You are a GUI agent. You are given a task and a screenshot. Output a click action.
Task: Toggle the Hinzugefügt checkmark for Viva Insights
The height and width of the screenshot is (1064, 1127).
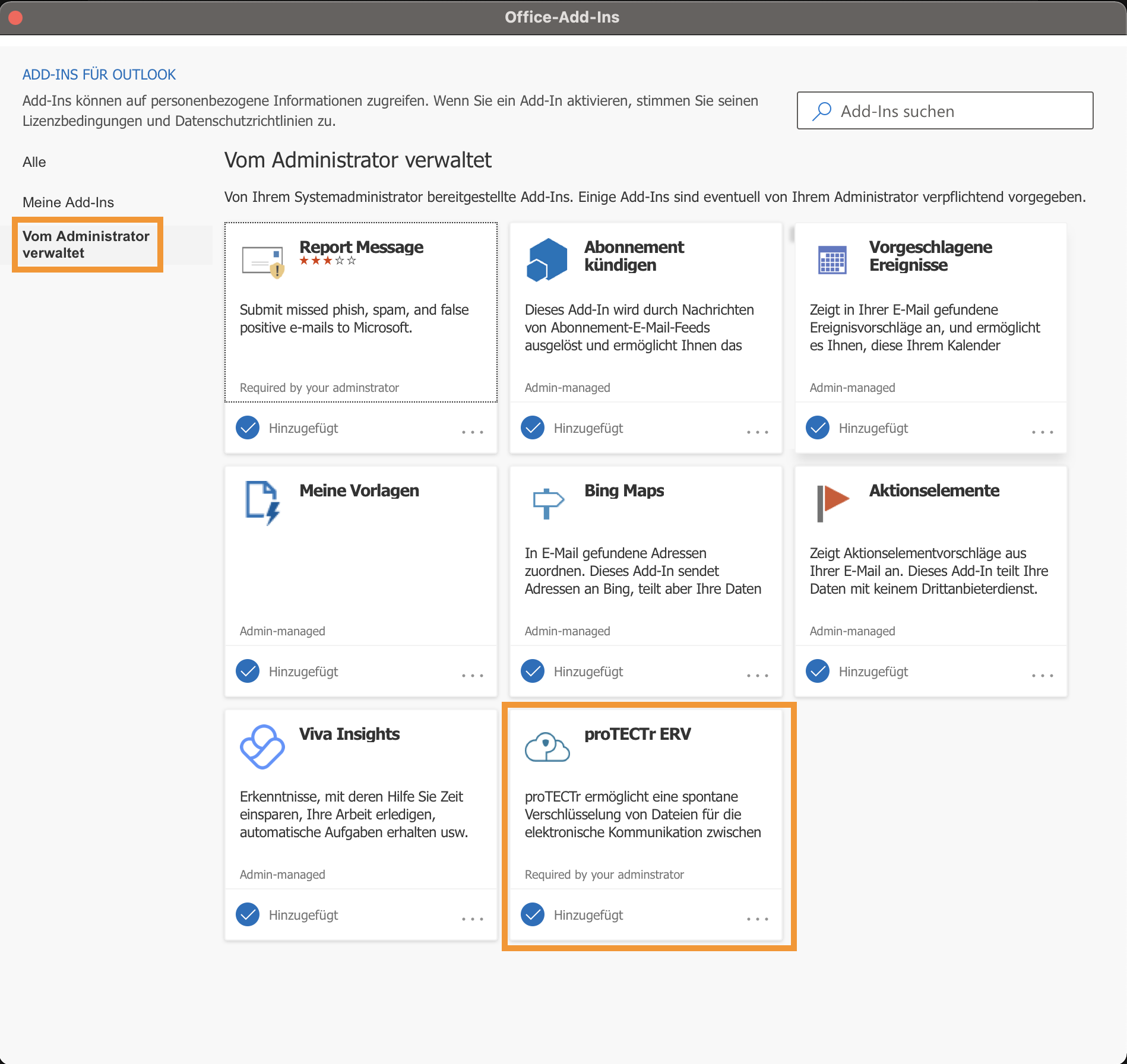[x=248, y=915]
